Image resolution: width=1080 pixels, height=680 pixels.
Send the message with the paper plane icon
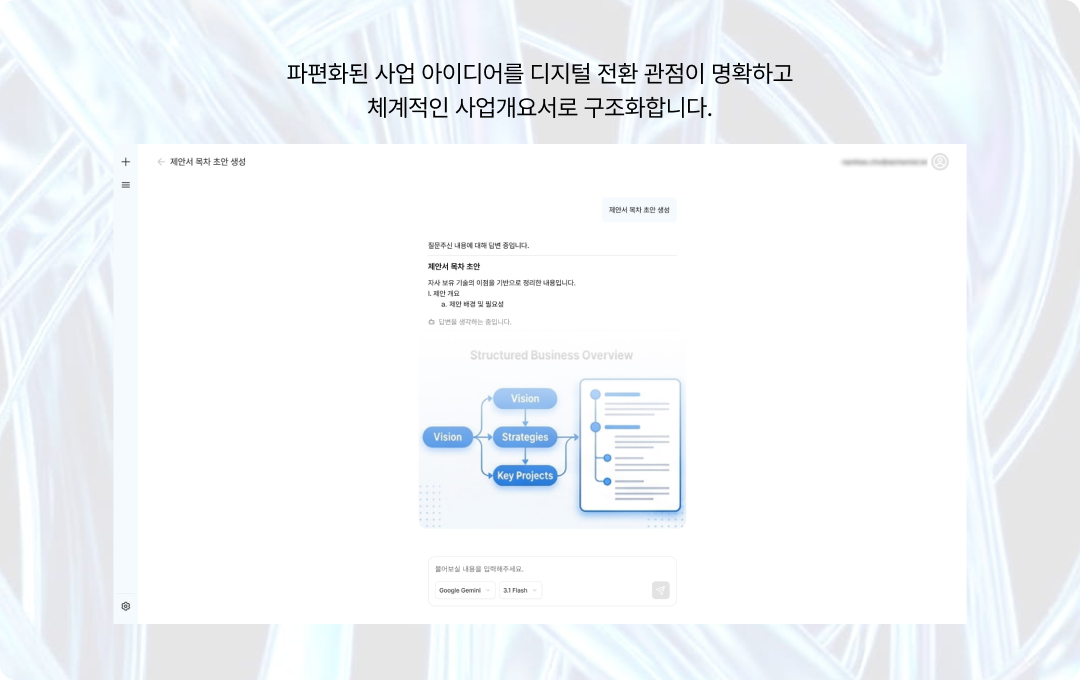click(x=660, y=590)
